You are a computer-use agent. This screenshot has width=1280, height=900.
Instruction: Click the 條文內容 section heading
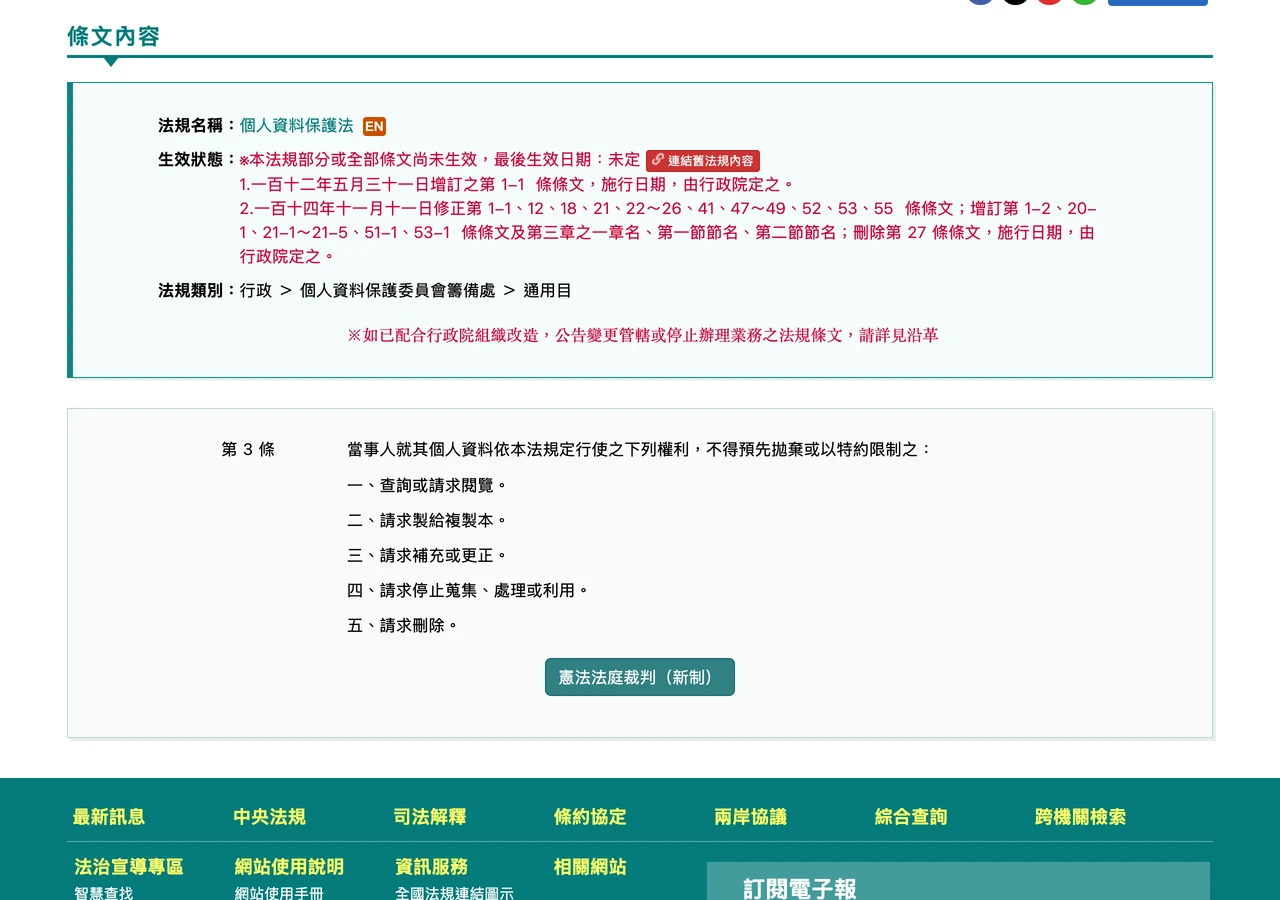click(x=113, y=37)
